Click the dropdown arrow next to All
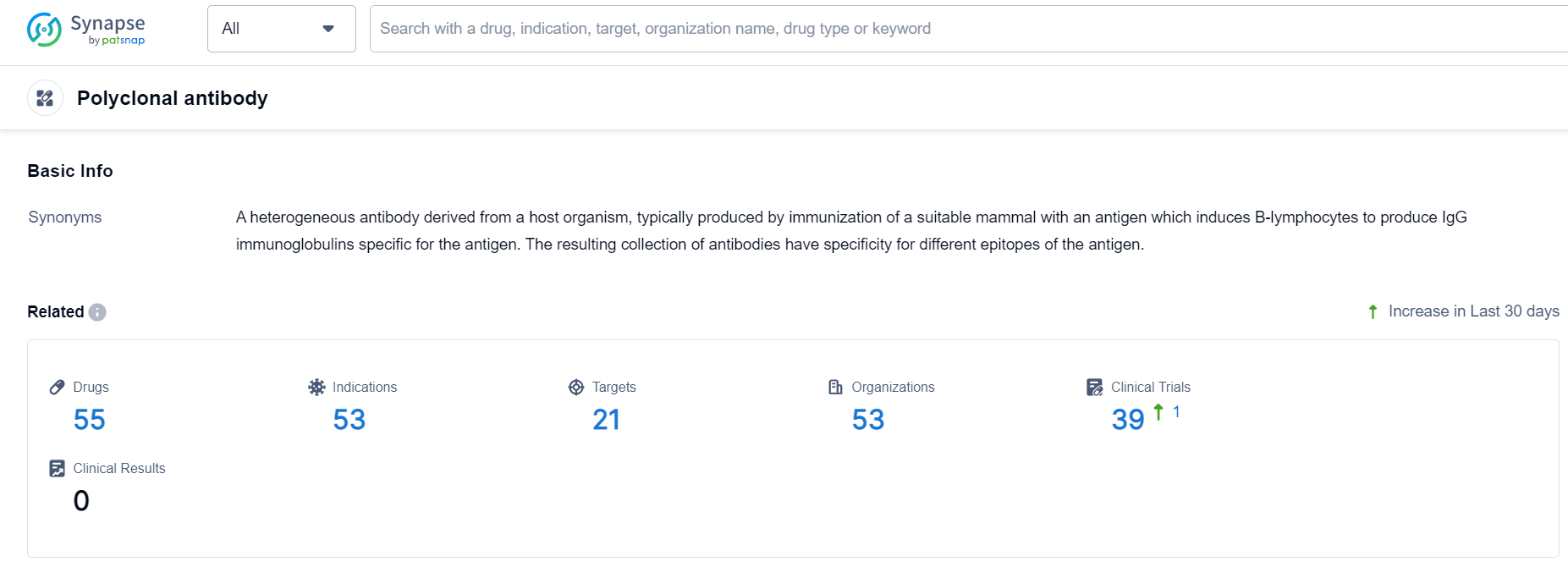 (x=328, y=29)
